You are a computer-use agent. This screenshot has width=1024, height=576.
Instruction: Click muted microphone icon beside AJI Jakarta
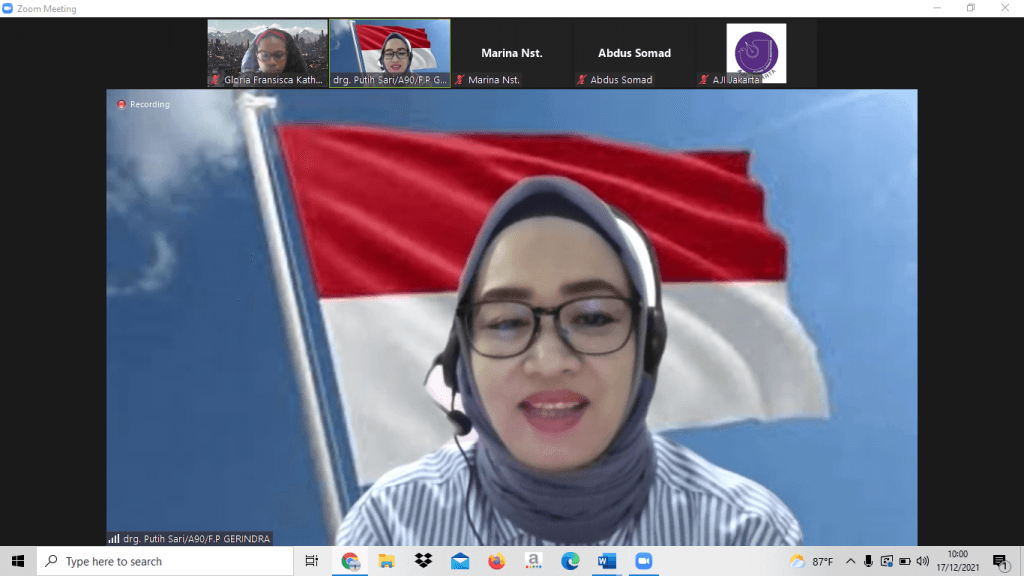(x=703, y=80)
